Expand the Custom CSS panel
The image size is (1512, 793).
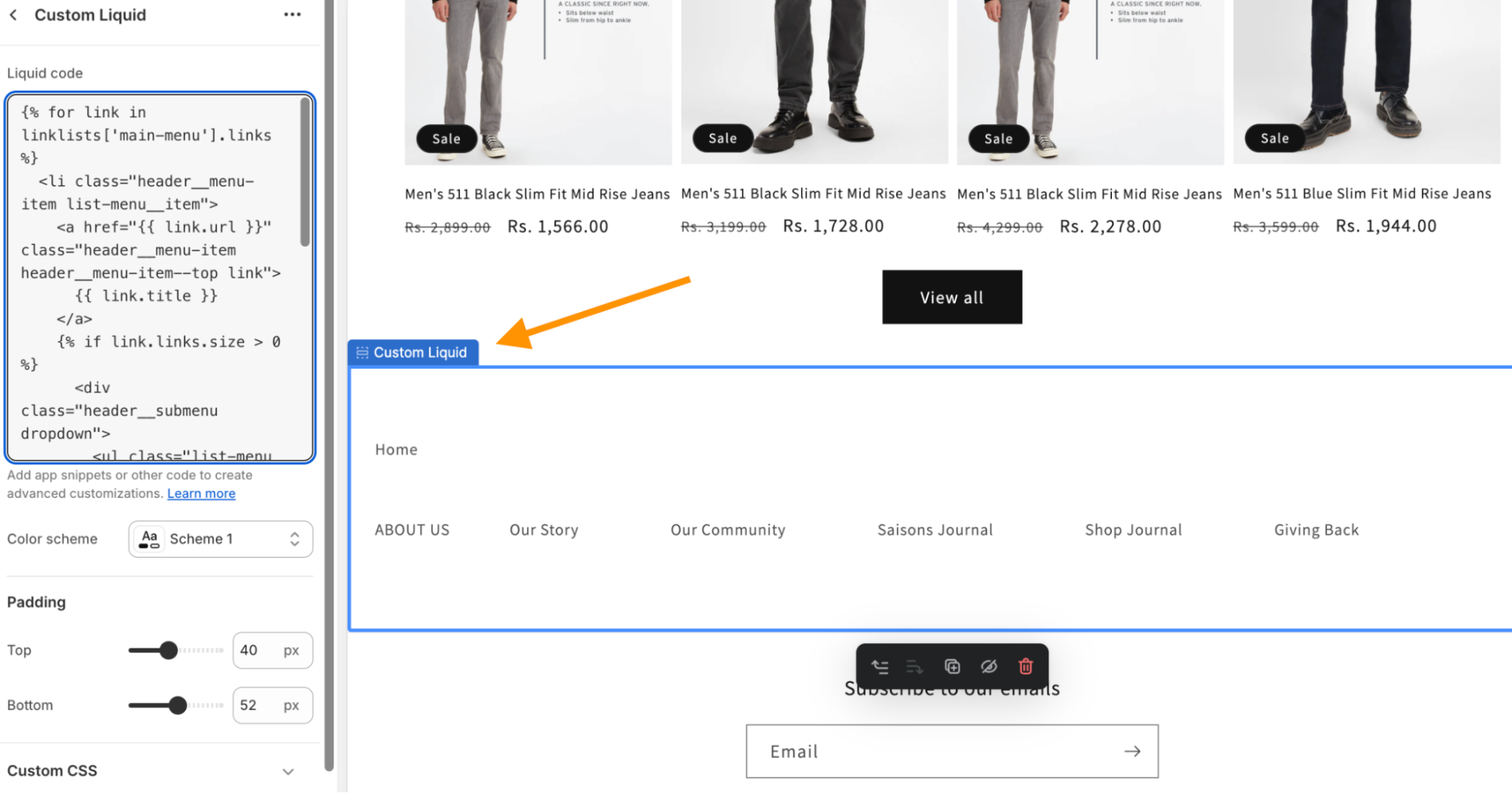[288, 772]
